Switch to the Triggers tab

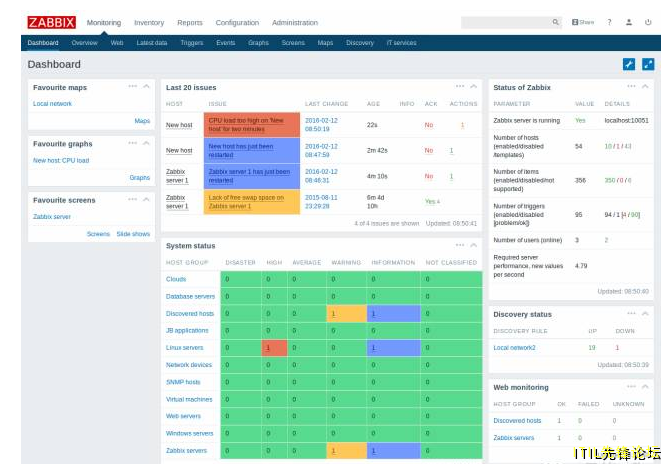tap(192, 43)
